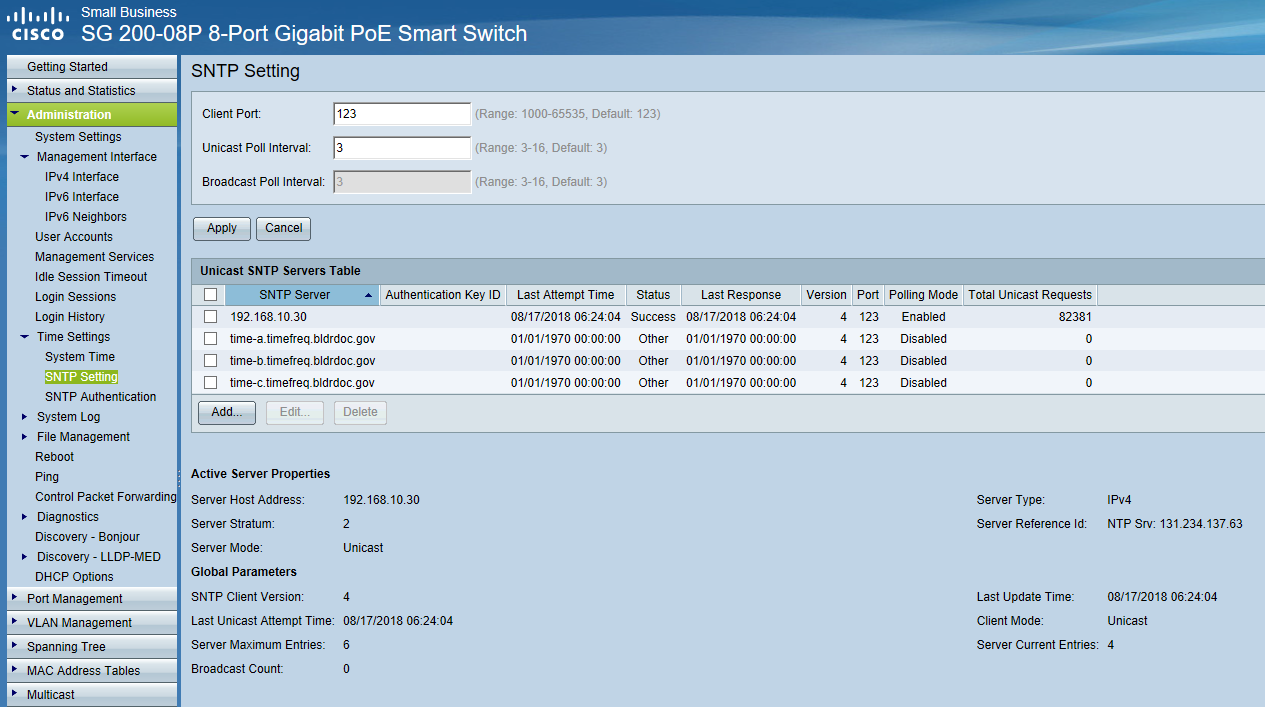Sort by Polling Mode column header
The height and width of the screenshot is (707, 1265).
(924, 295)
